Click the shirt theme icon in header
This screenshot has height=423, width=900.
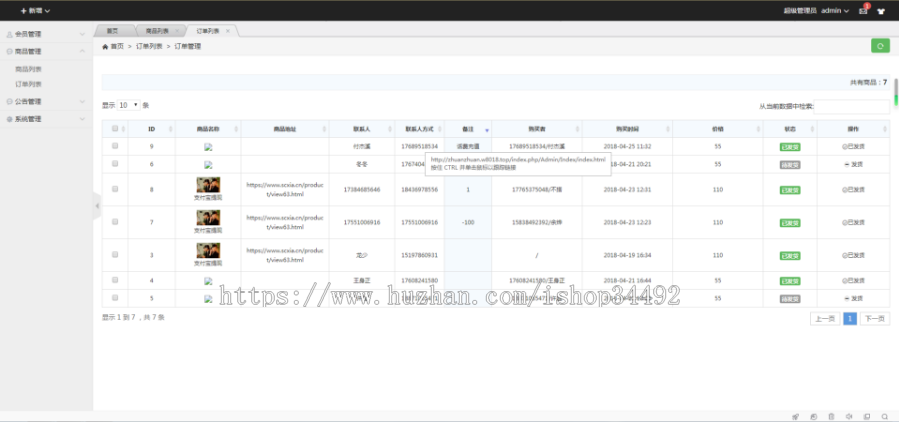pos(881,11)
